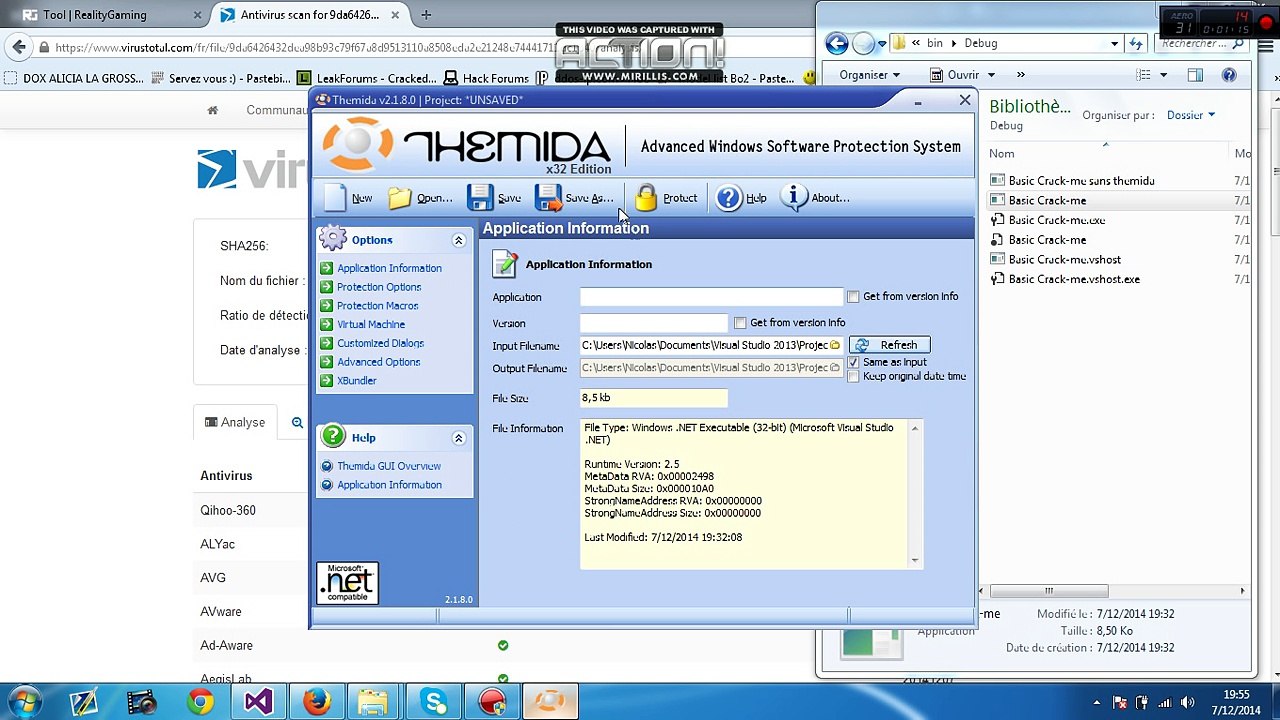Go to Protection Macros section
Image resolution: width=1280 pixels, height=720 pixels.
[377, 306]
